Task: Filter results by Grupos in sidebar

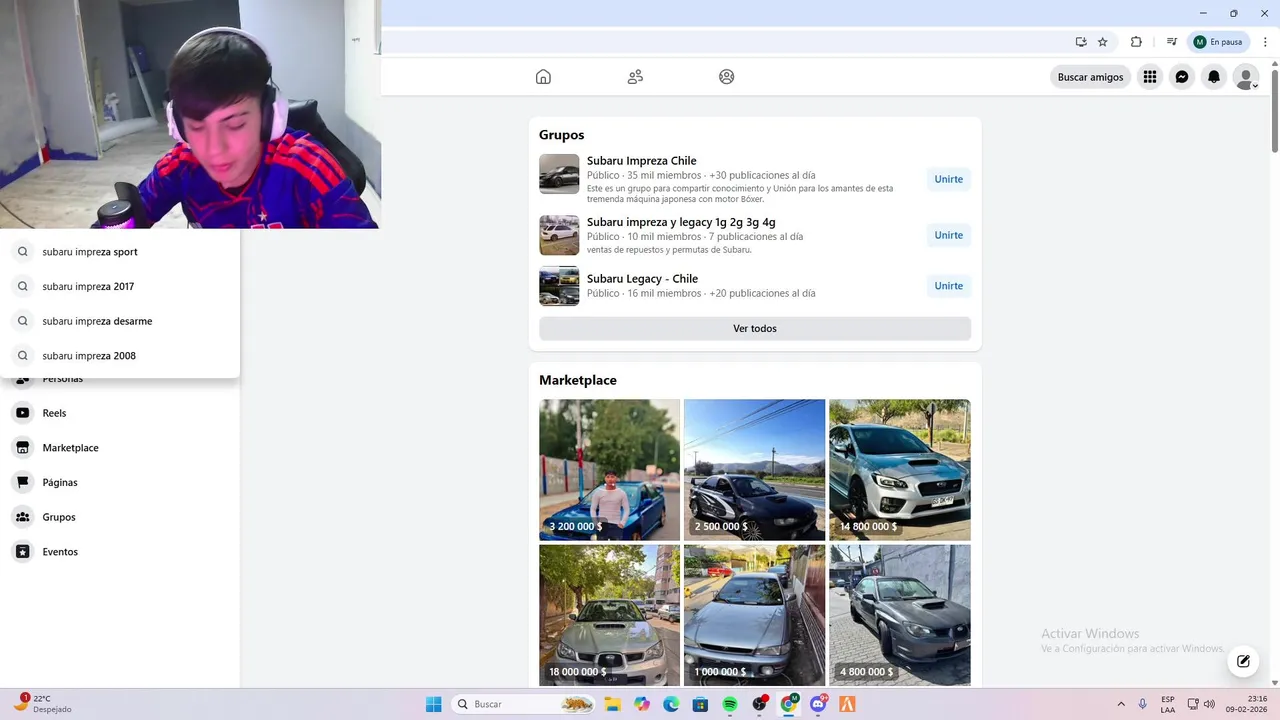Action: [x=120, y=517]
